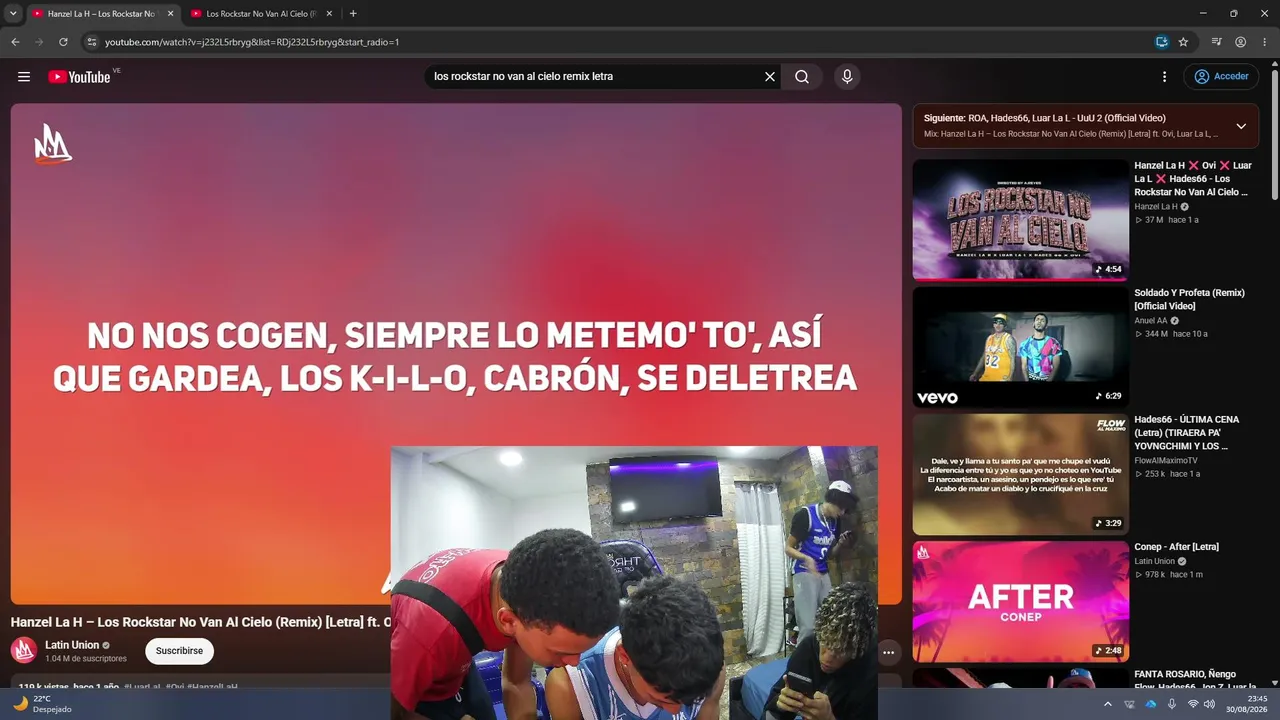Open the Hades66 - ÚLTIMA CENA title link
Viewport: 1280px width, 720px height.
click(x=1187, y=433)
